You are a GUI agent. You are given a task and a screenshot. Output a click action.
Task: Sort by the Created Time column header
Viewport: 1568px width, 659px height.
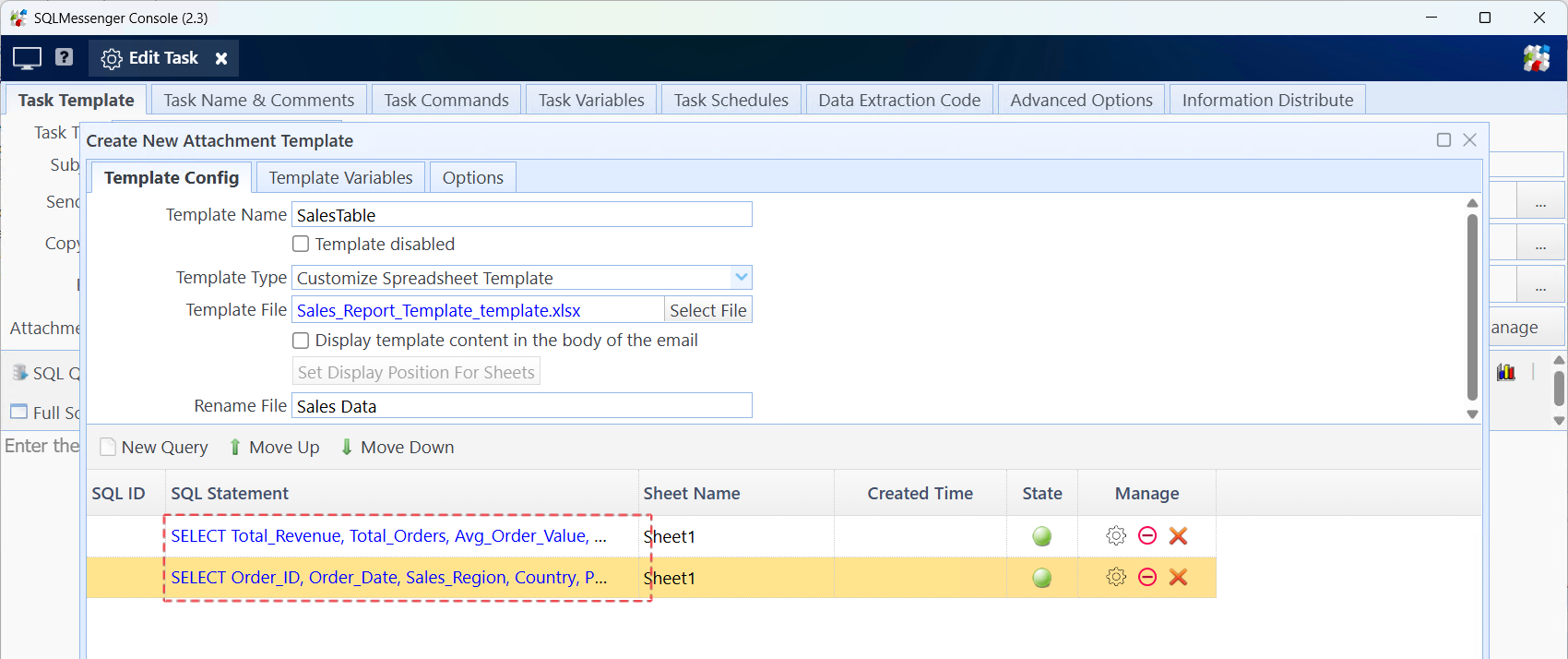921,493
